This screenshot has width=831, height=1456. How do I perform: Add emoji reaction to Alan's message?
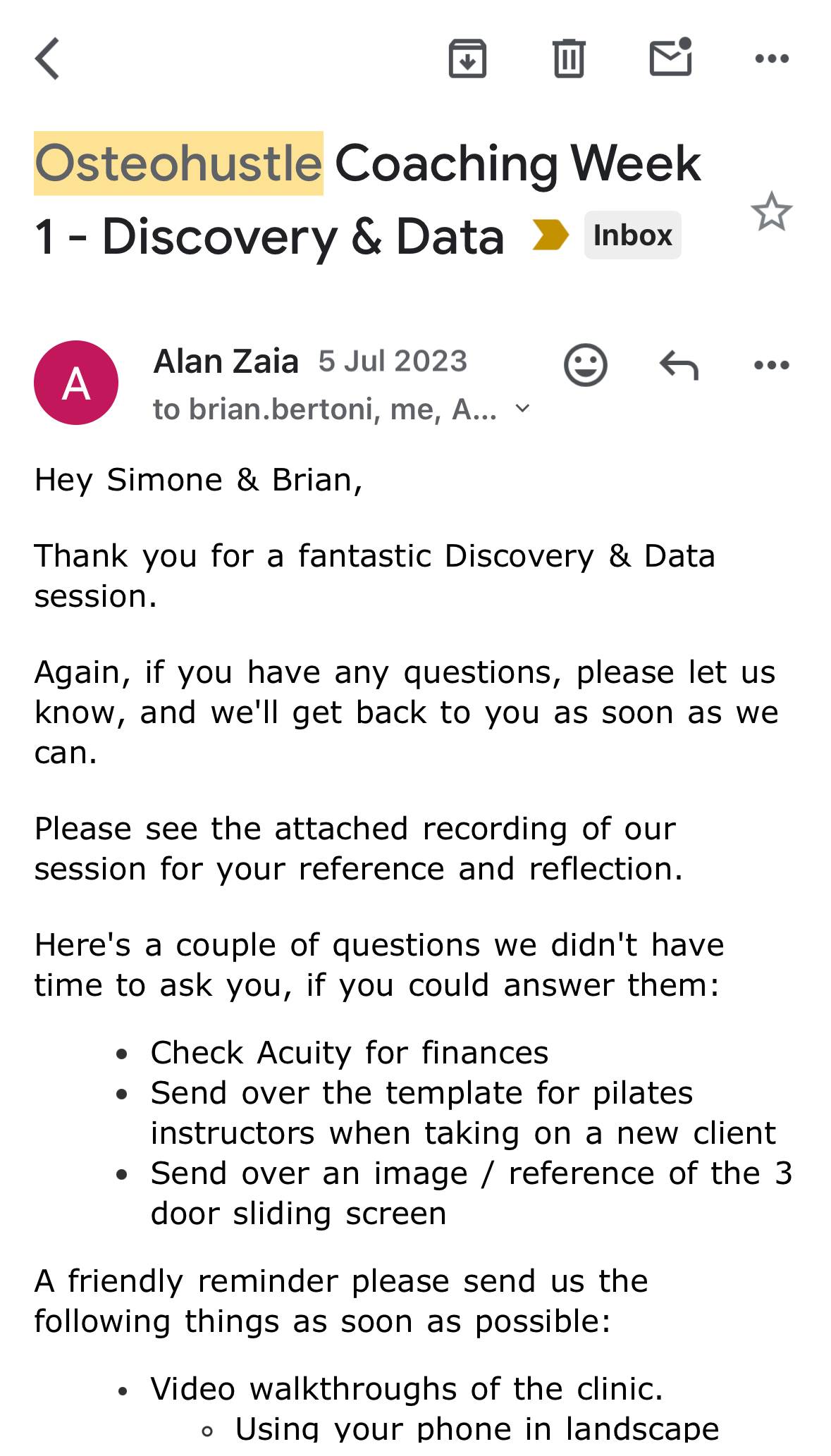coord(585,365)
